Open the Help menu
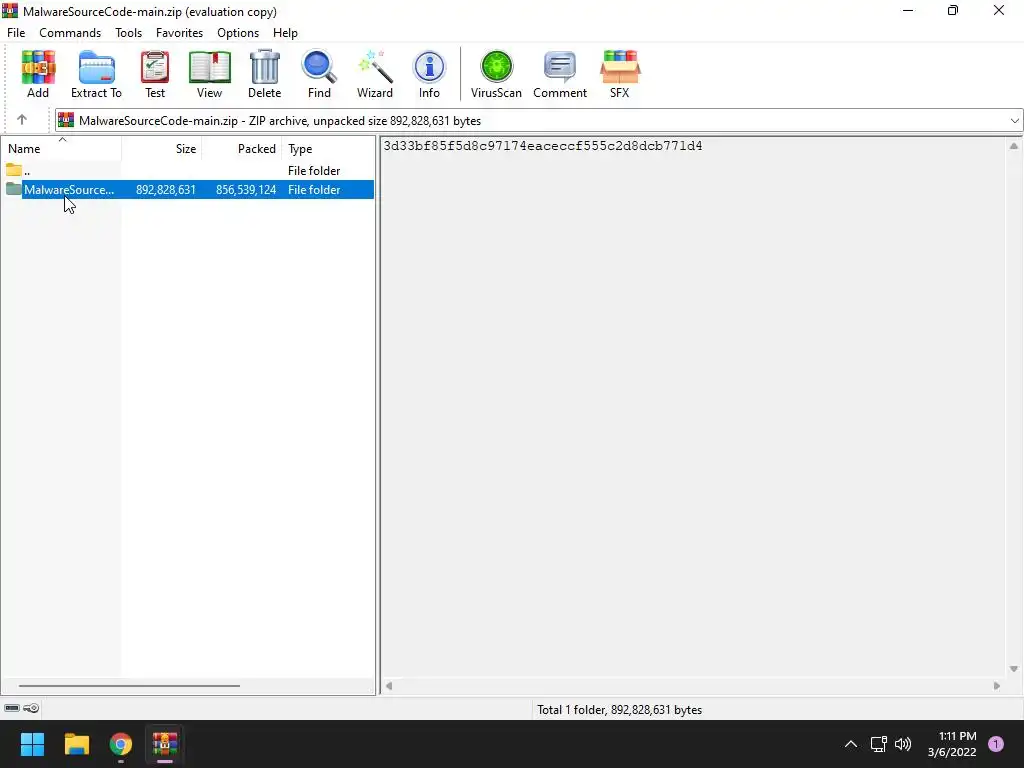This screenshot has width=1024, height=768. [x=285, y=33]
